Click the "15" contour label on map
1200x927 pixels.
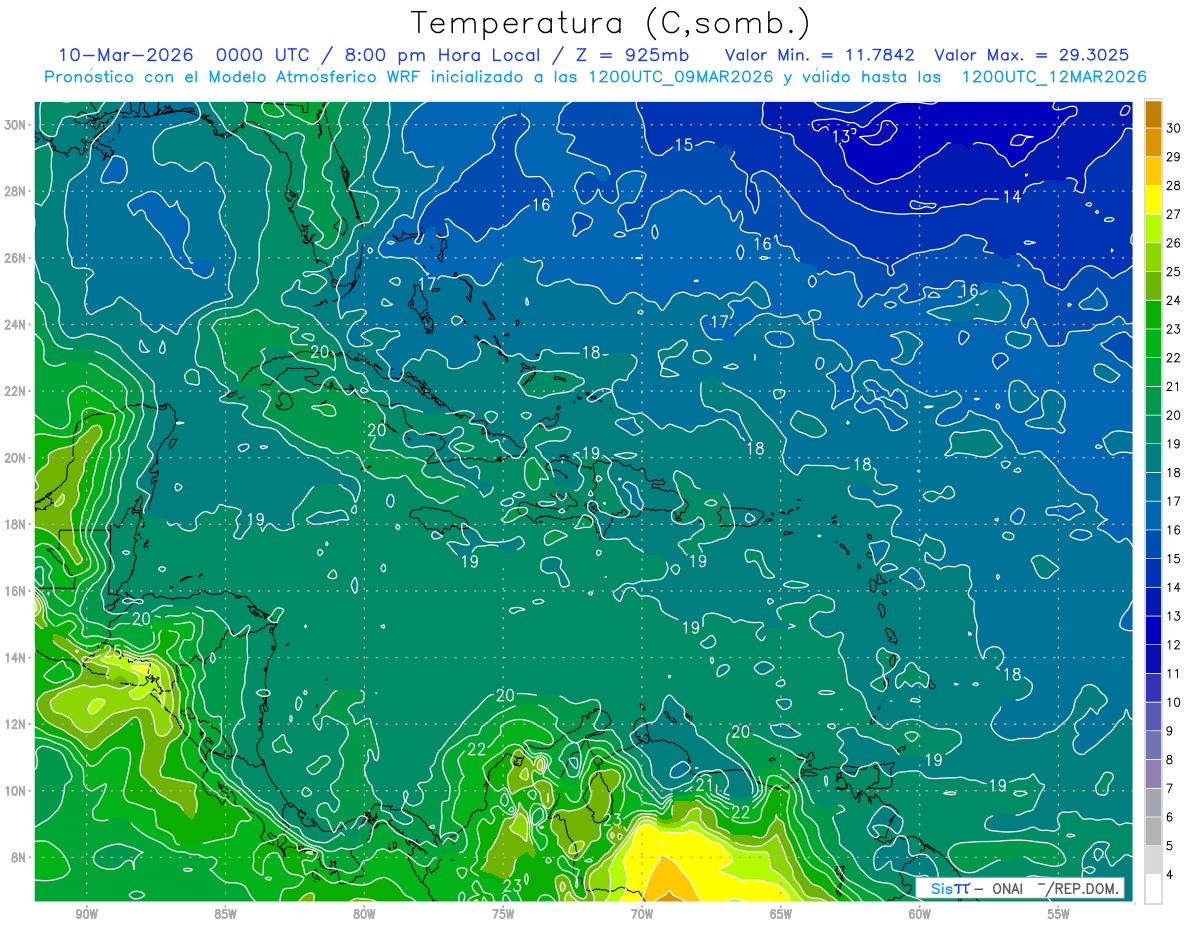683,145
